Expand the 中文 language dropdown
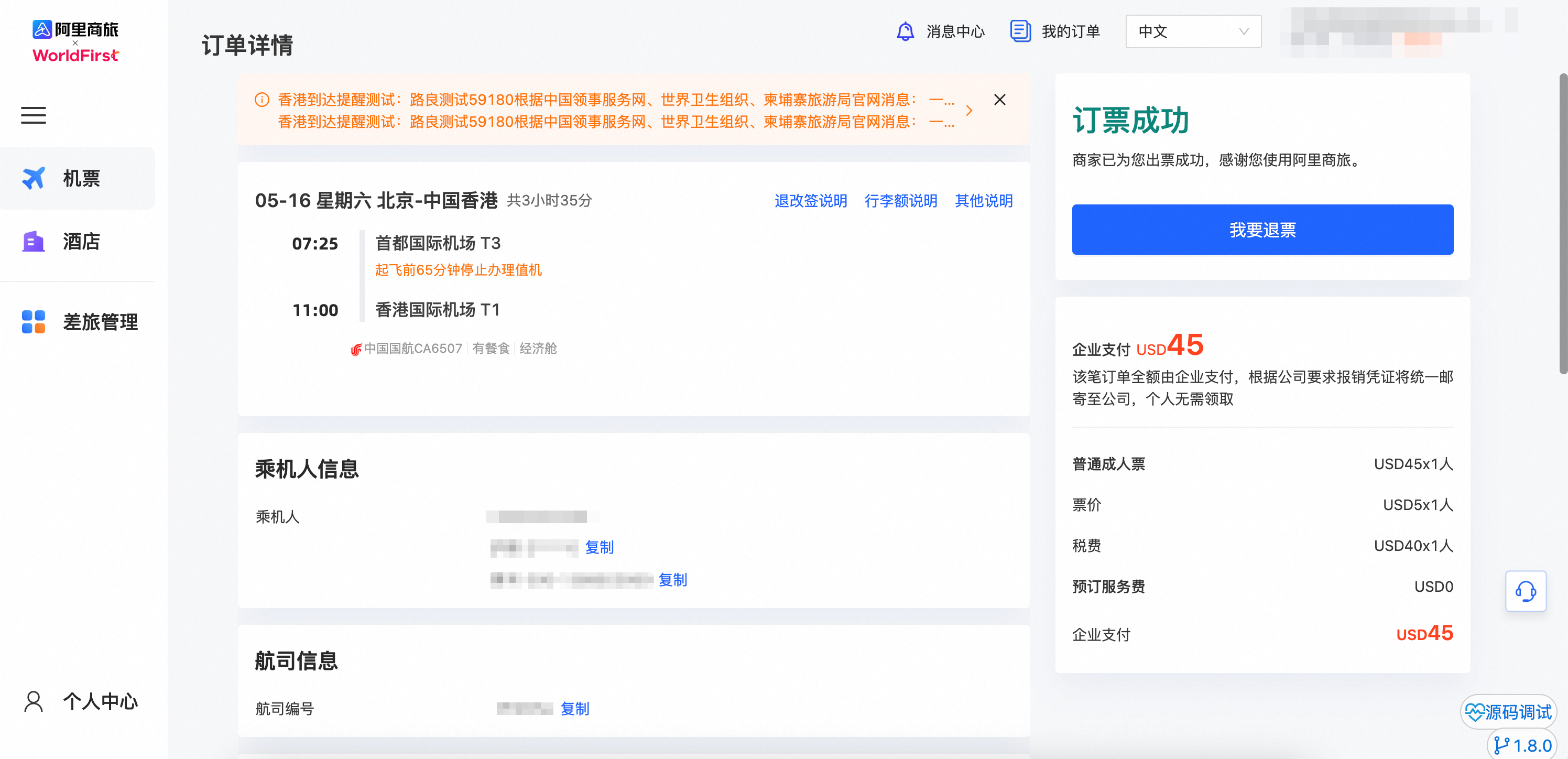The image size is (1568, 759). (x=1192, y=31)
